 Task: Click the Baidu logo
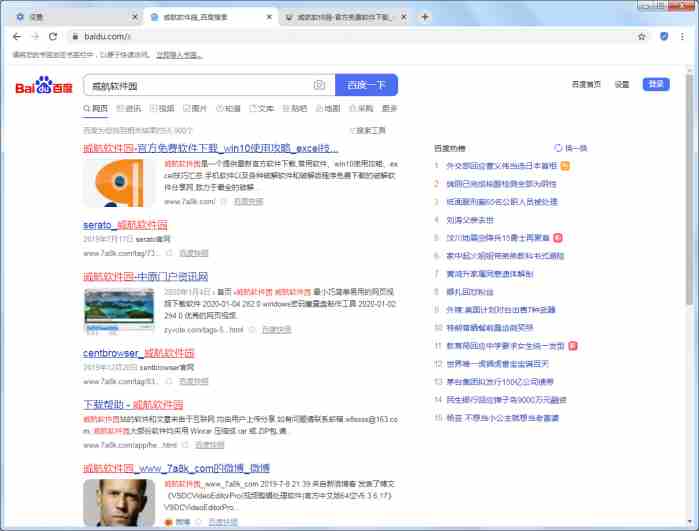[x=44, y=85]
